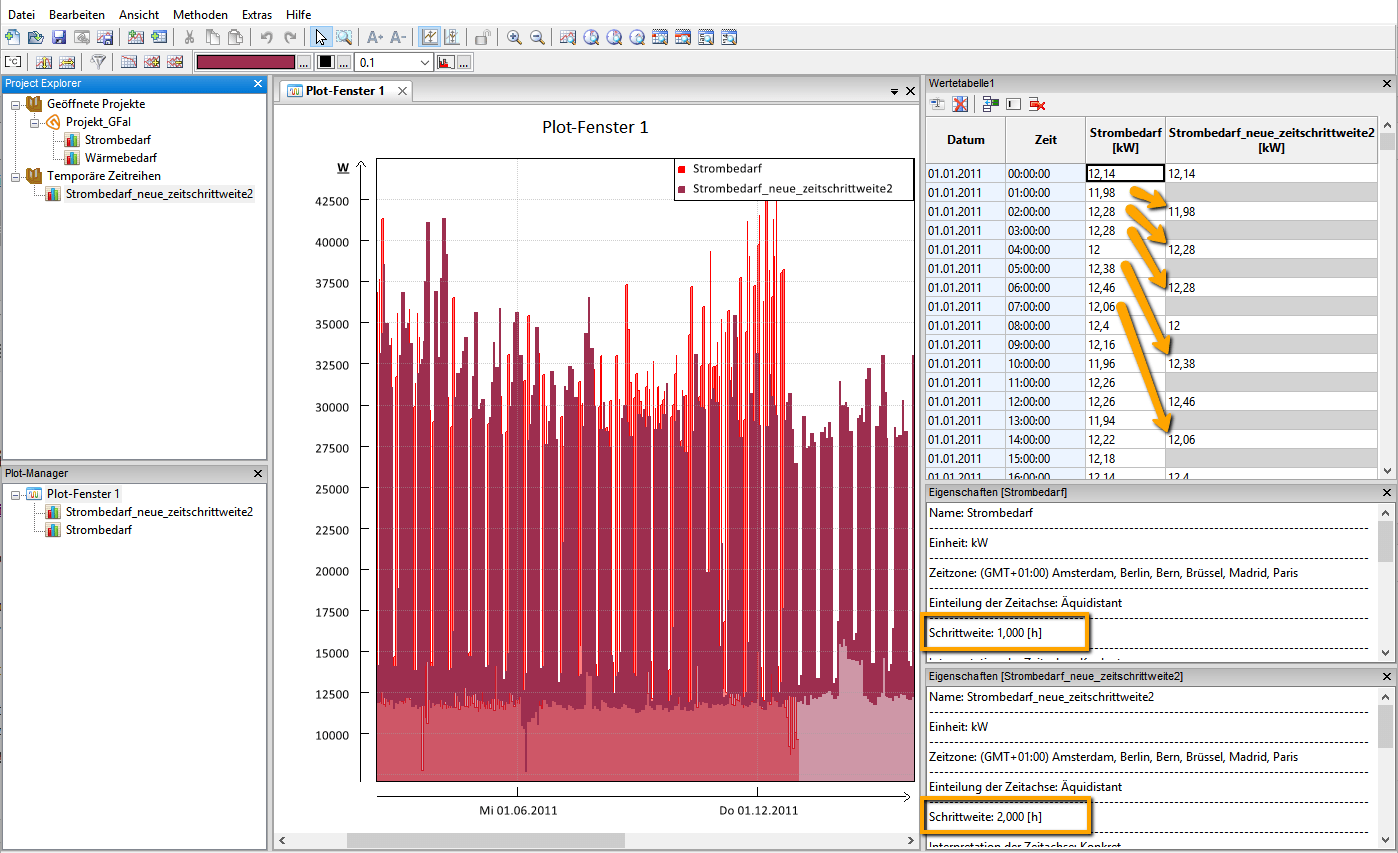Click the dark red line color swatch
The image size is (1398, 853).
click(x=246, y=62)
